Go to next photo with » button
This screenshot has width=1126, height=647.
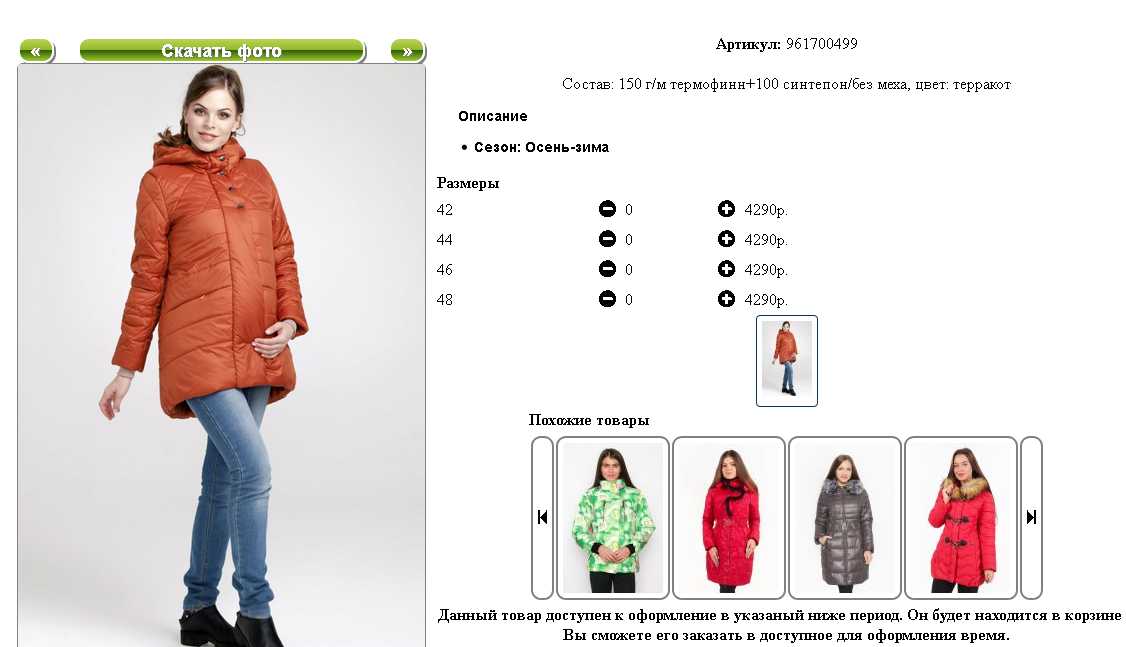click(x=408, y=51)
